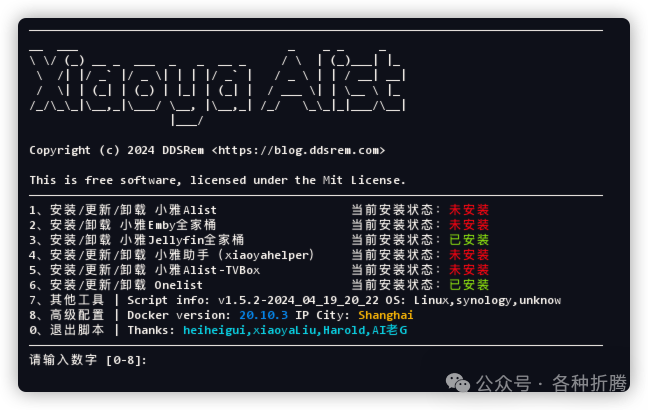Focus the 请输入数字 [0-8] input prompt
The image size is (648, 410).
pyautogui.click(x=88, y=360)
